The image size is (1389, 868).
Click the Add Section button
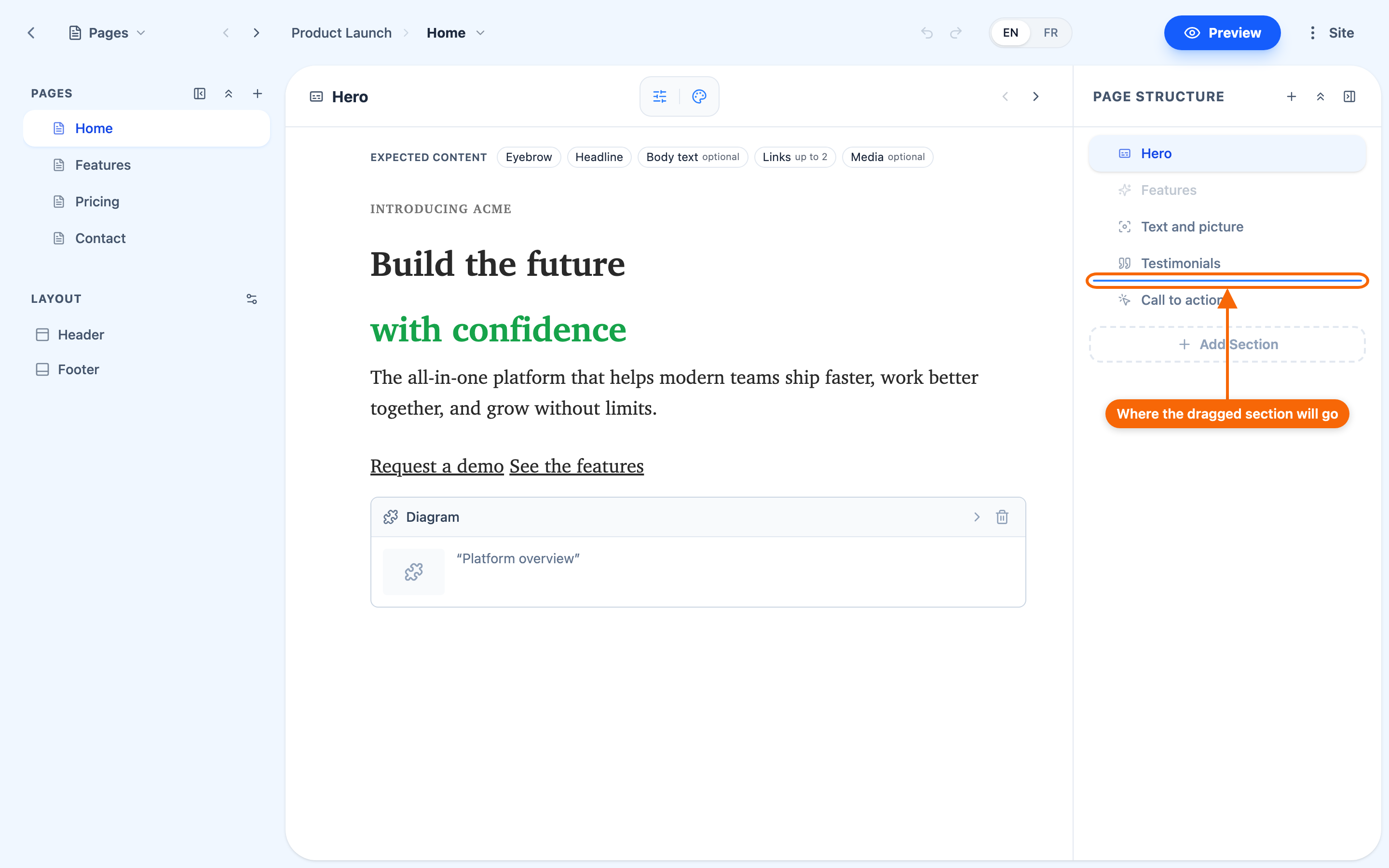(1227, 344)
